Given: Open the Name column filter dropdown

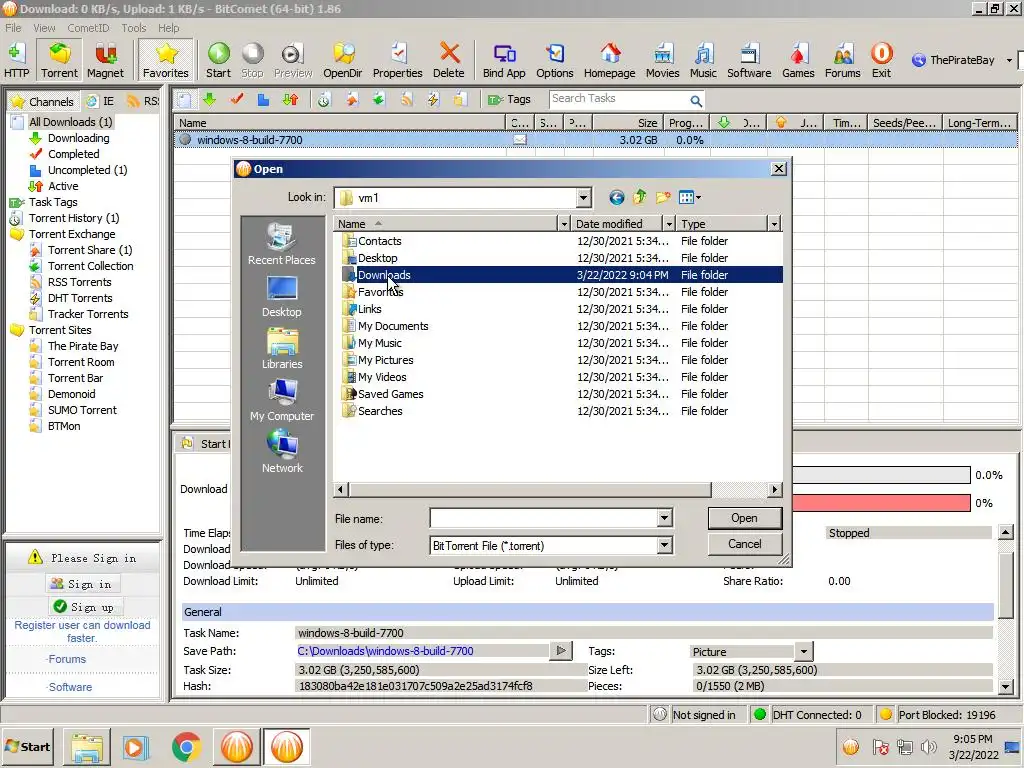Looking at the screenshot, I should (564, 224).
